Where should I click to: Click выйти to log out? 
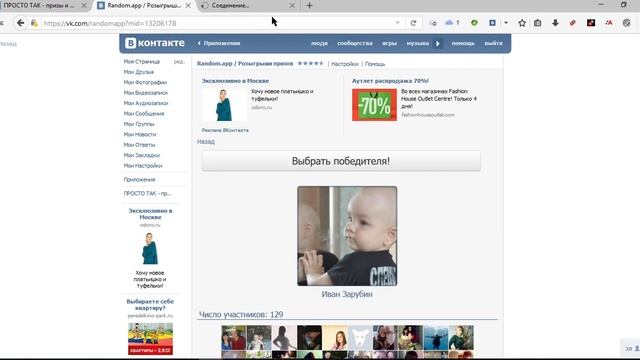click(493, 43)
